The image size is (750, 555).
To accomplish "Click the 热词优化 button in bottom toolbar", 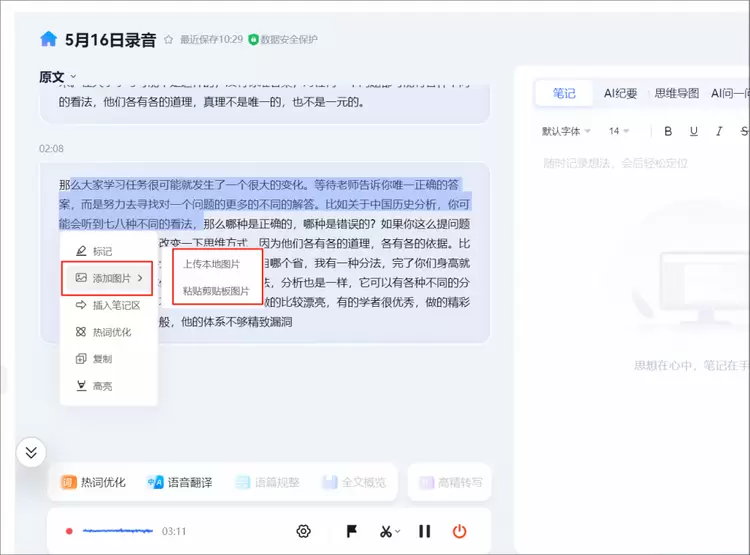I will pyautogui.click(x=93, y=482).
